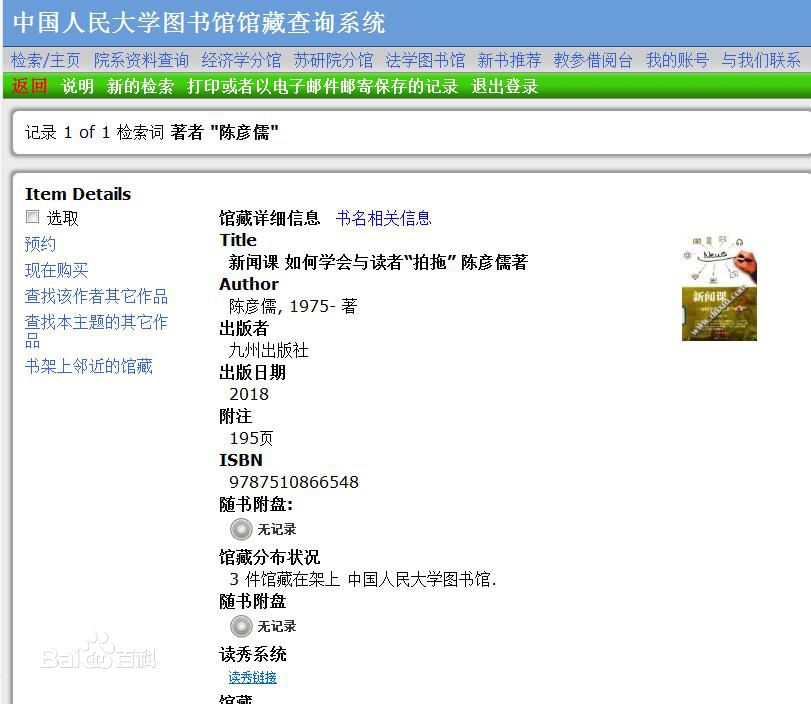Start 新的检索 new search
This screenshot has width=811, height=704.
tap(140, 86)
